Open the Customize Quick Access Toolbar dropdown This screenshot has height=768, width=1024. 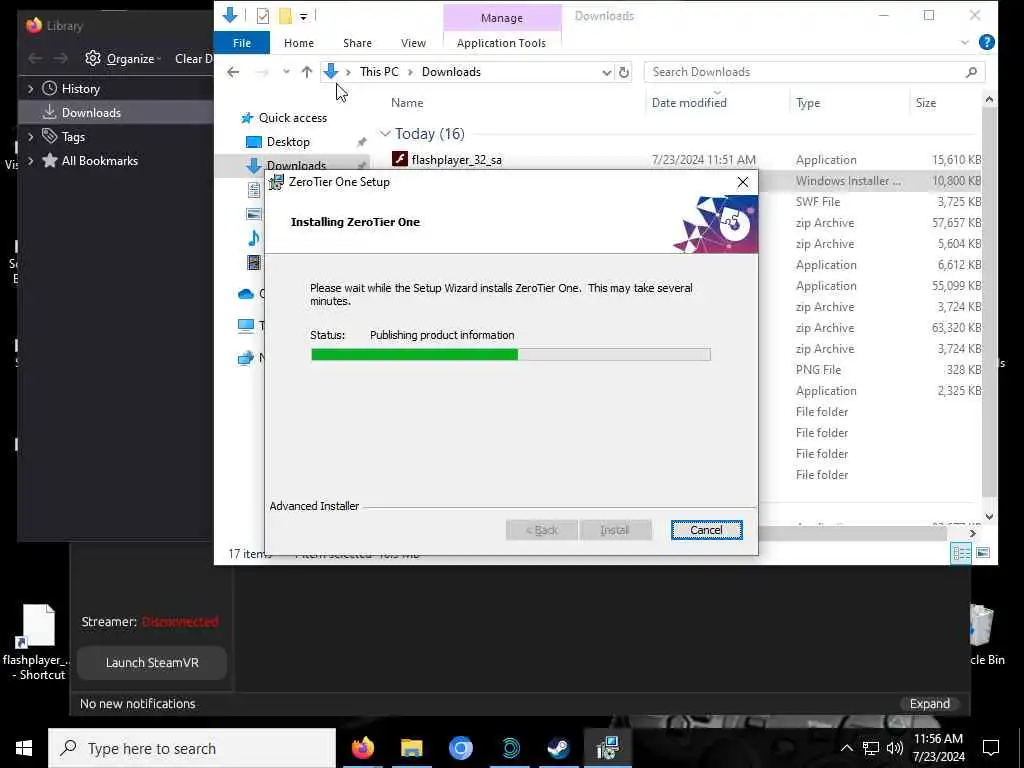click(304, 16)
